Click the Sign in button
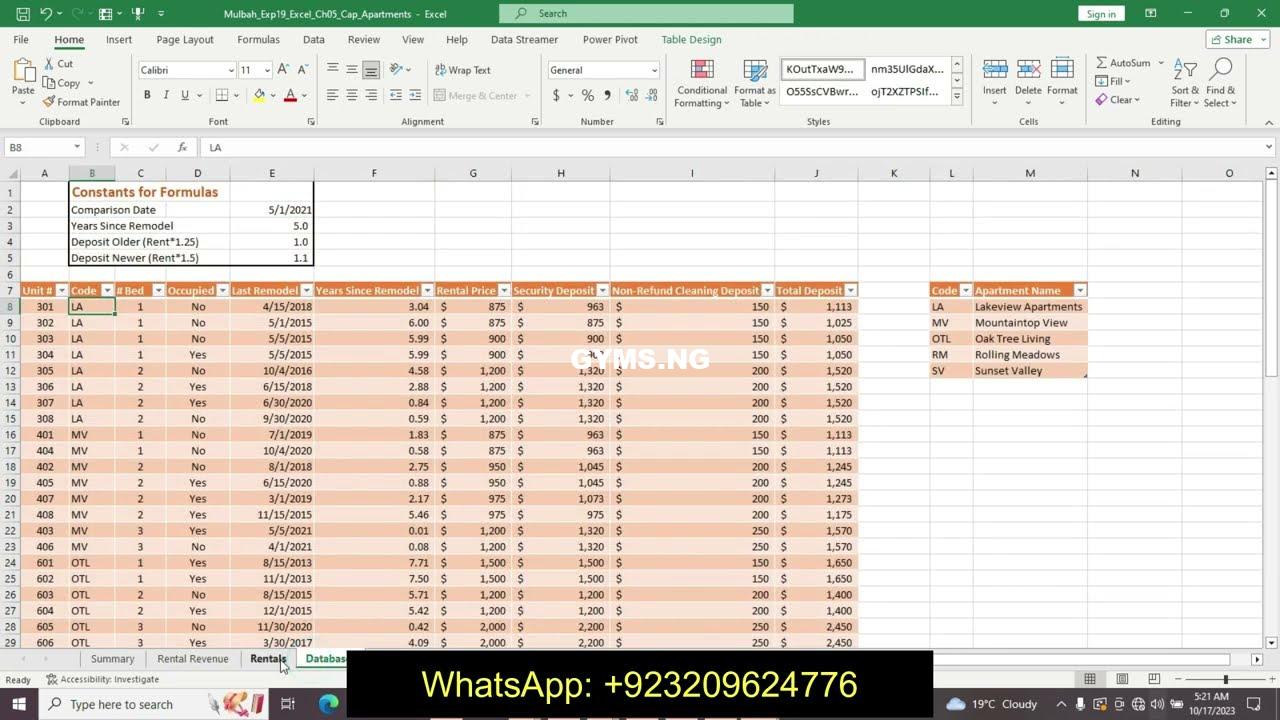 (1100, 14)
